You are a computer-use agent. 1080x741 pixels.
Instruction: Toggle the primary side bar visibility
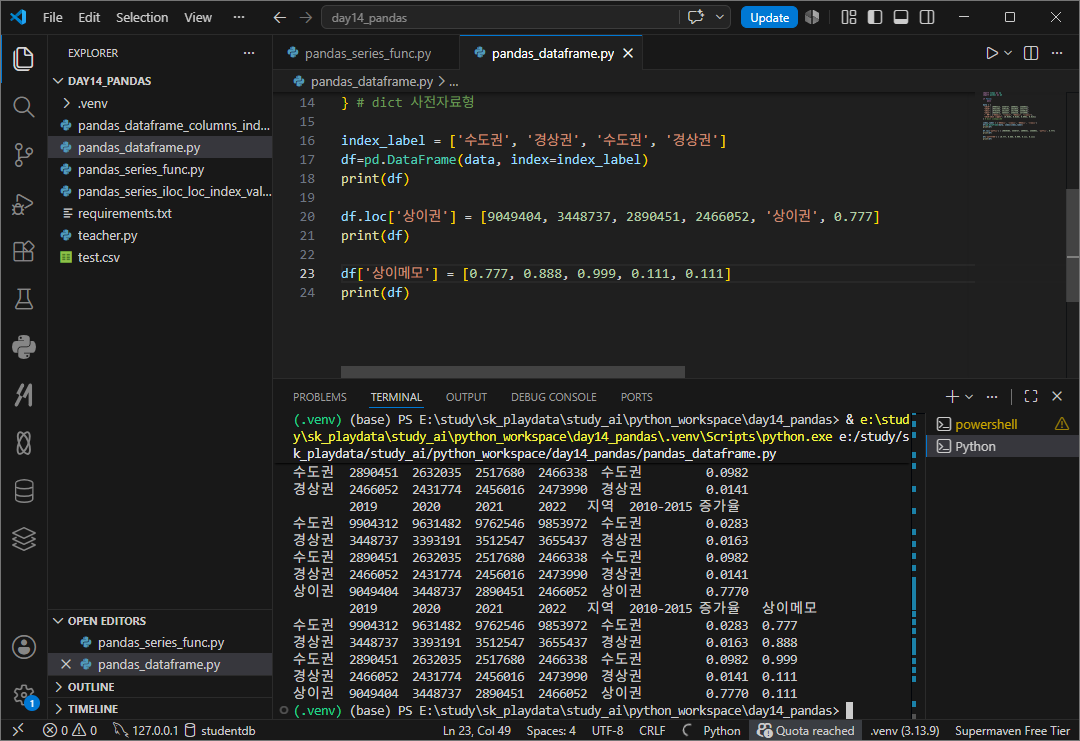click(x=875, y=17)
